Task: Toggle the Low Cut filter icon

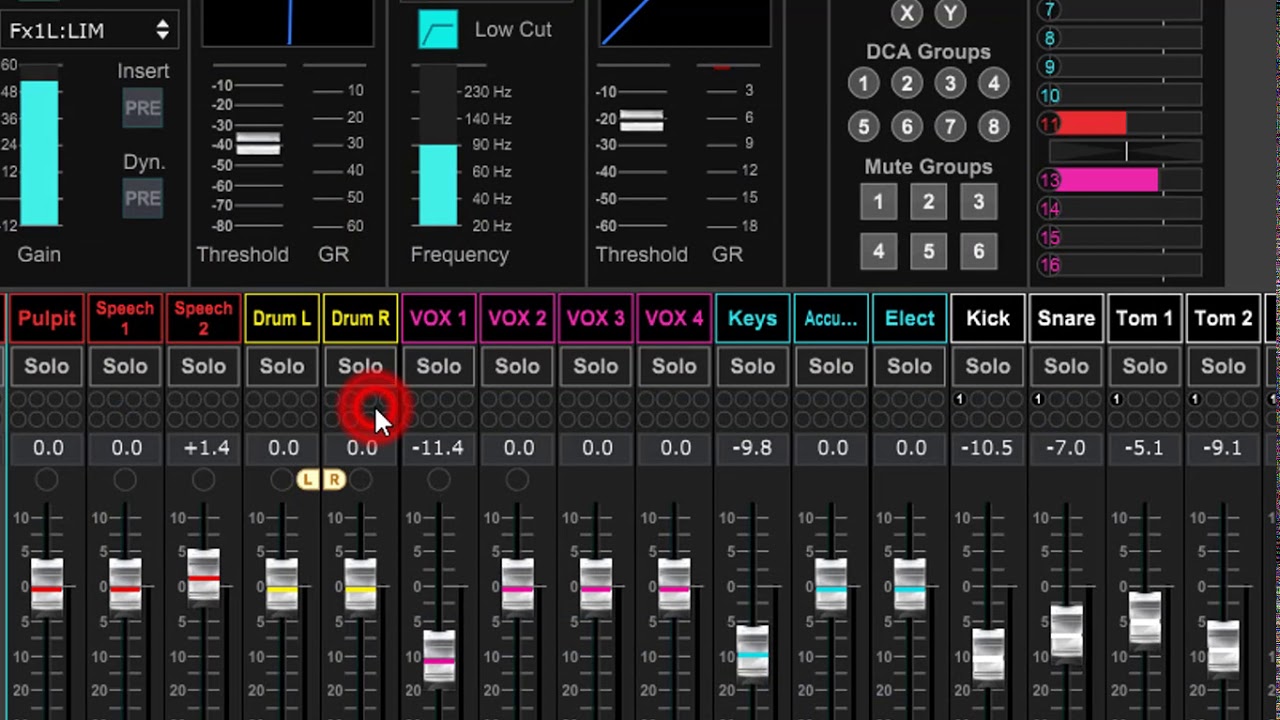Action: pyautogui.click(x=438, y=30)
